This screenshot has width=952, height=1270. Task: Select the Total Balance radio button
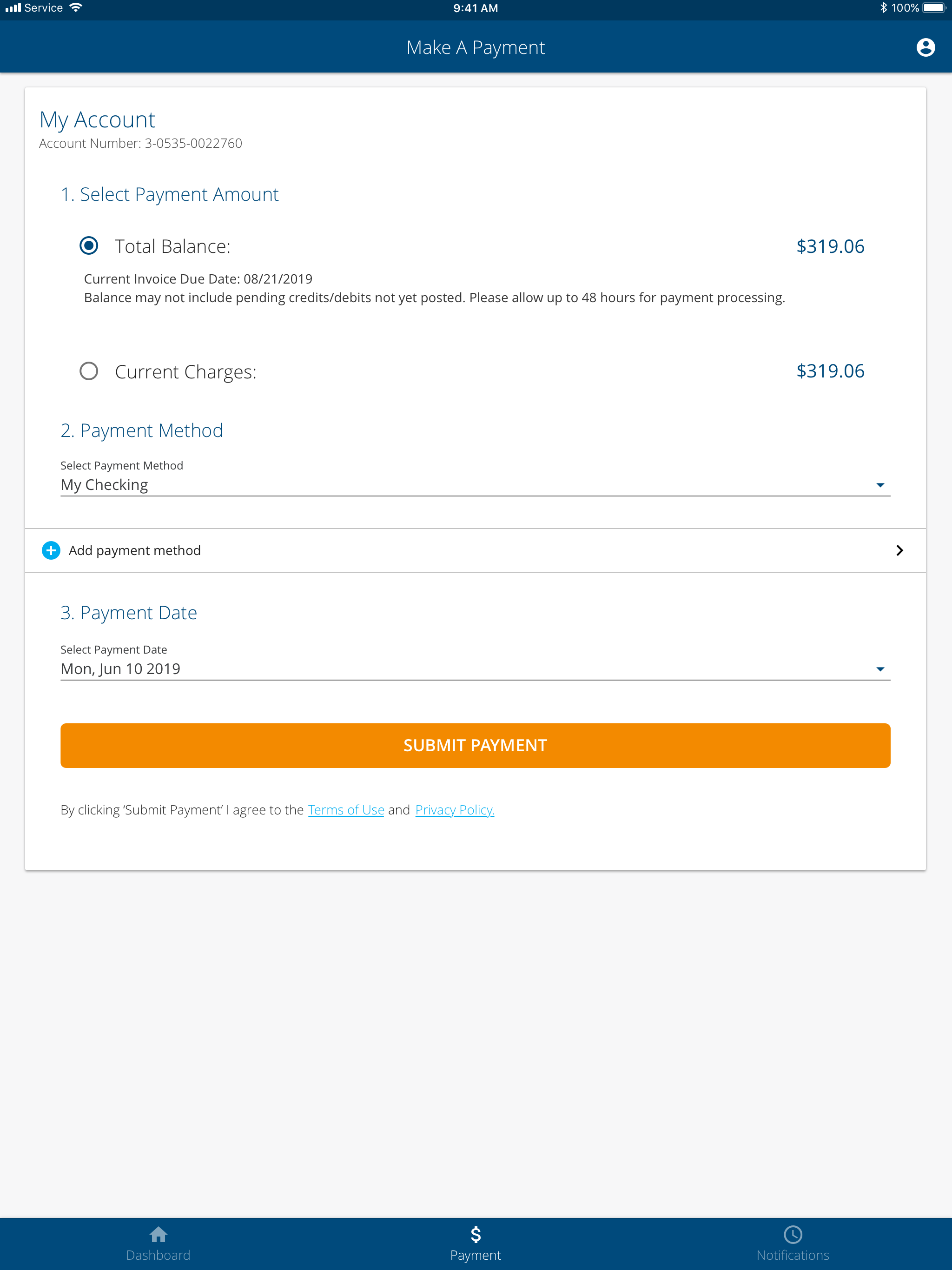(x=89, y=246)
